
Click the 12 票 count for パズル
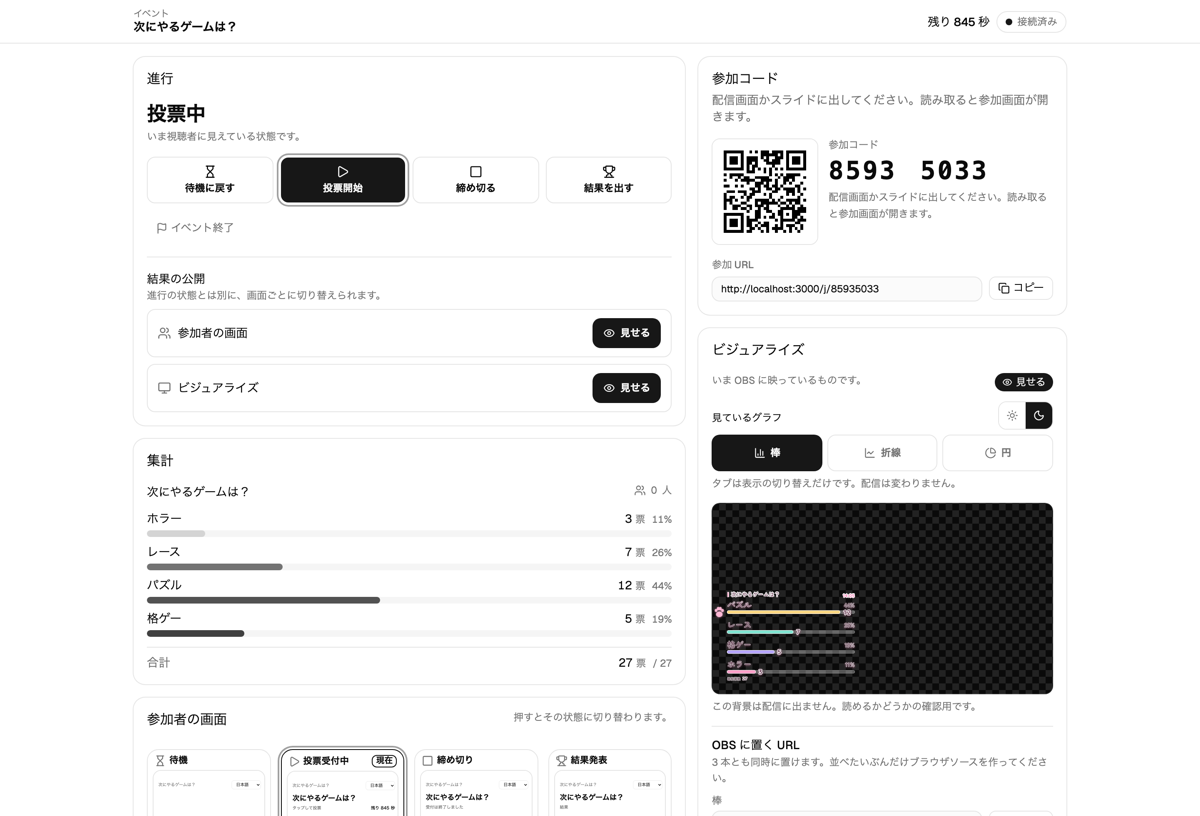tap(631, 586)
